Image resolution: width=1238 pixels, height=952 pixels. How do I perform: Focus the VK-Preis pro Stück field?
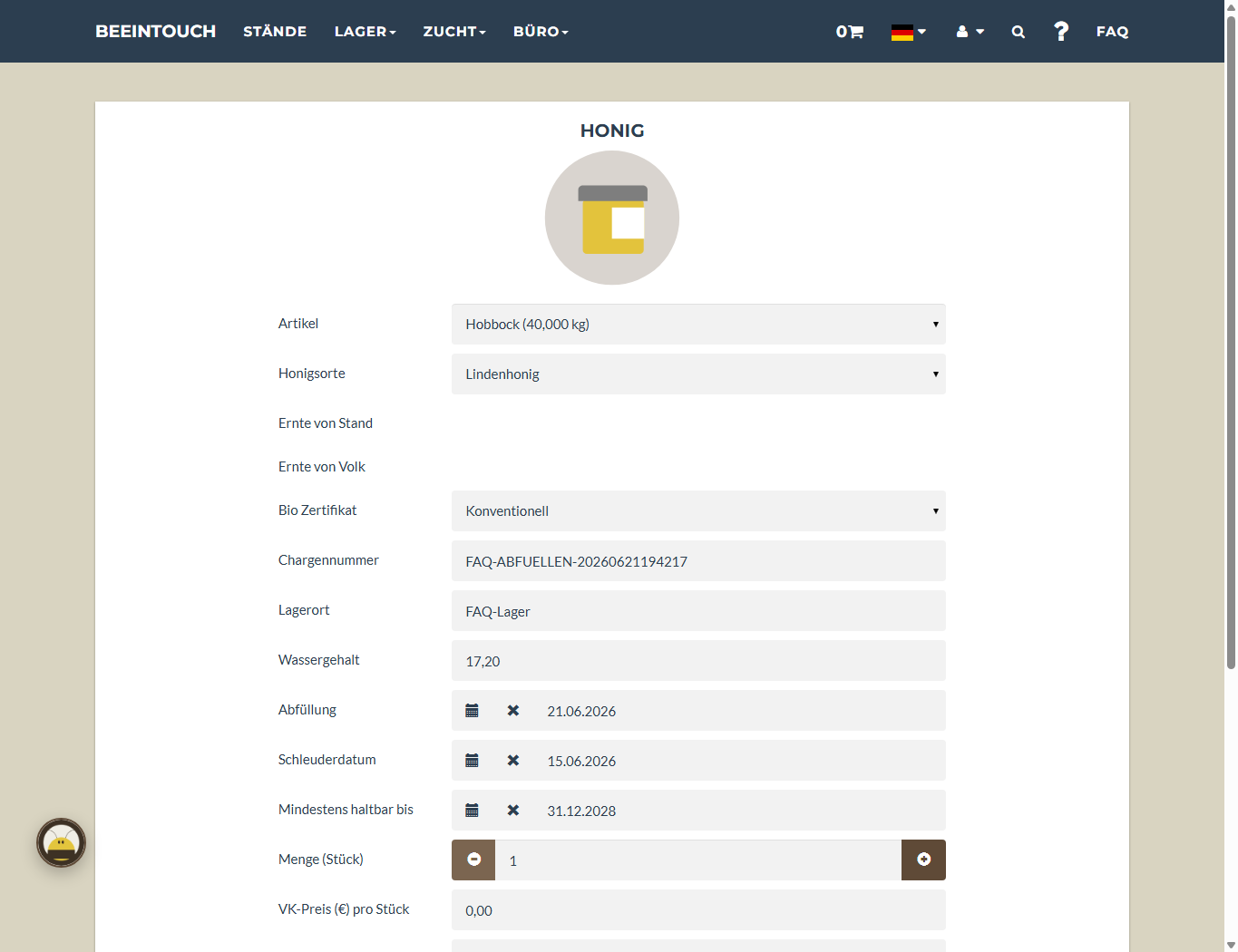pos(698,910)
